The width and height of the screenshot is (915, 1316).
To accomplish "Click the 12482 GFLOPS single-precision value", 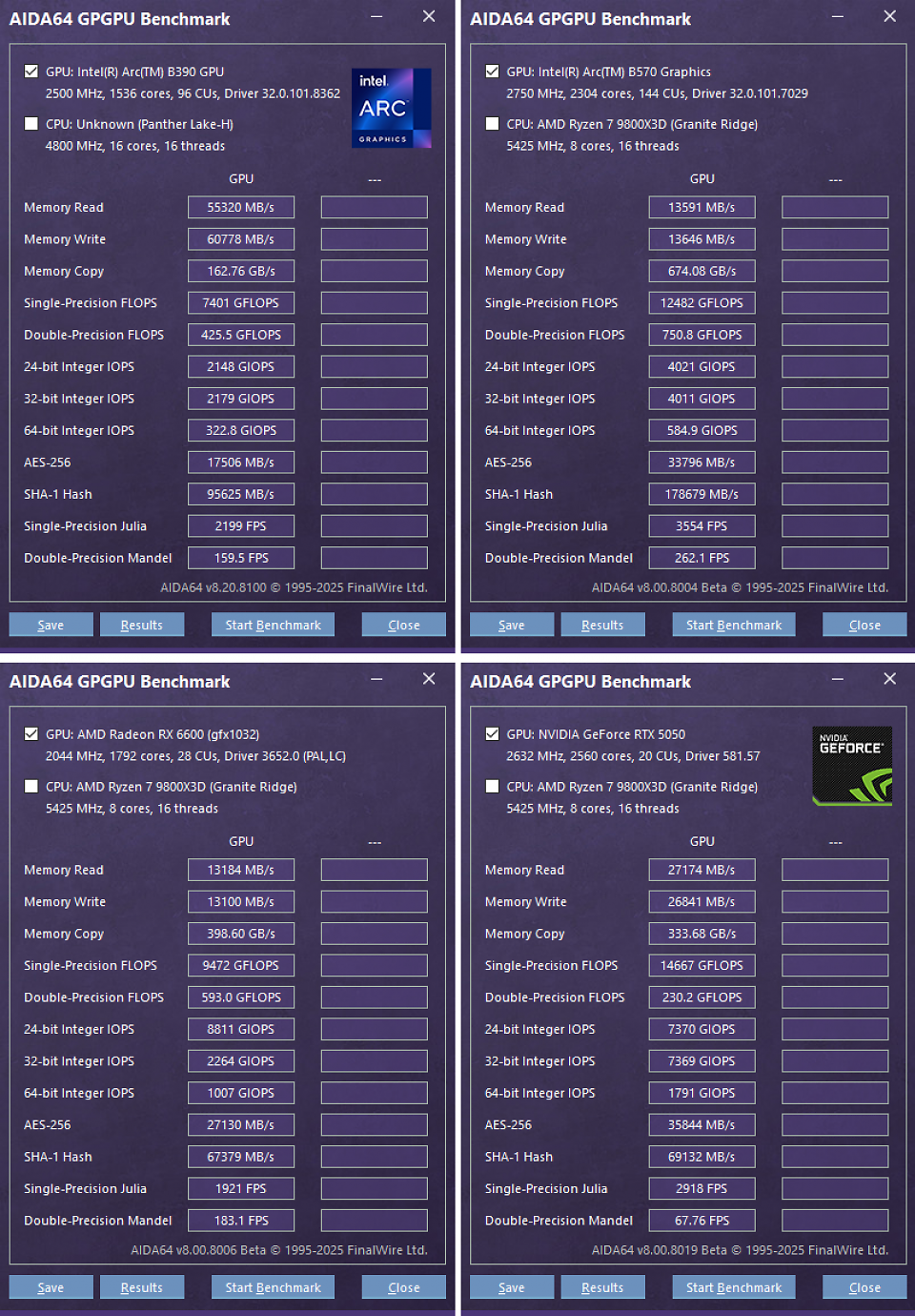I will (x=702, y=302).
